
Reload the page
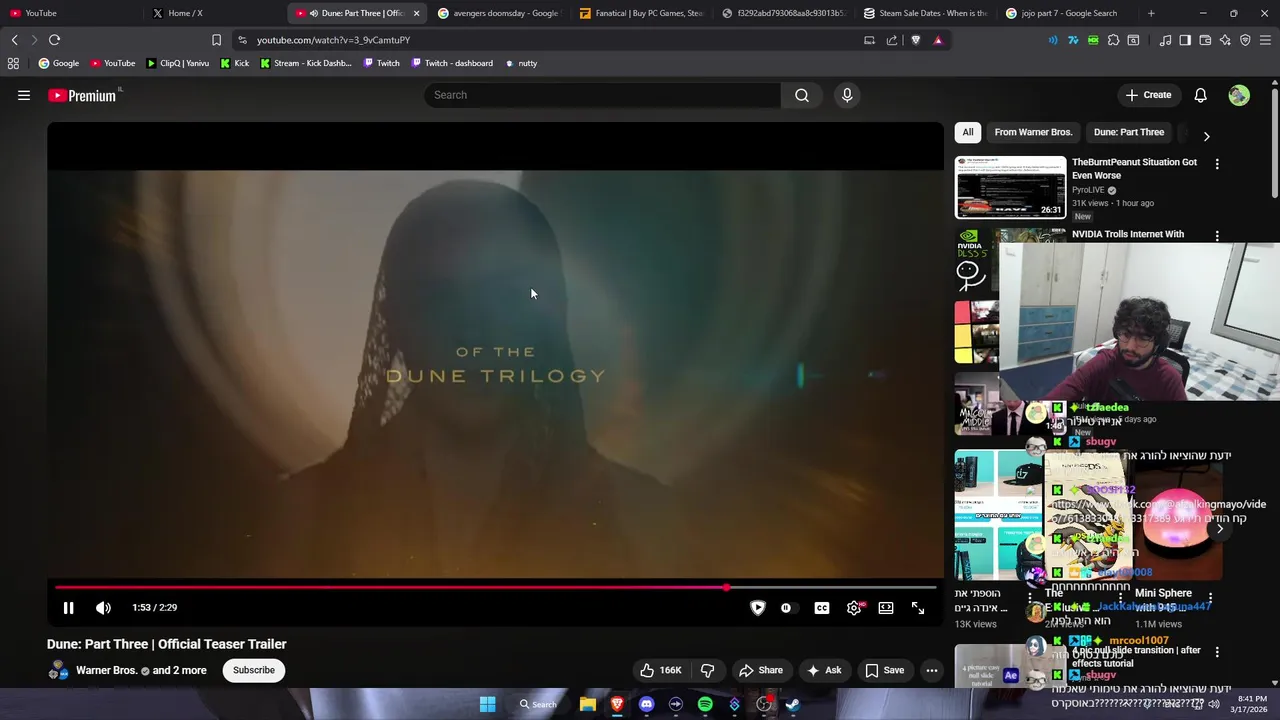click(x=54, y=40)
